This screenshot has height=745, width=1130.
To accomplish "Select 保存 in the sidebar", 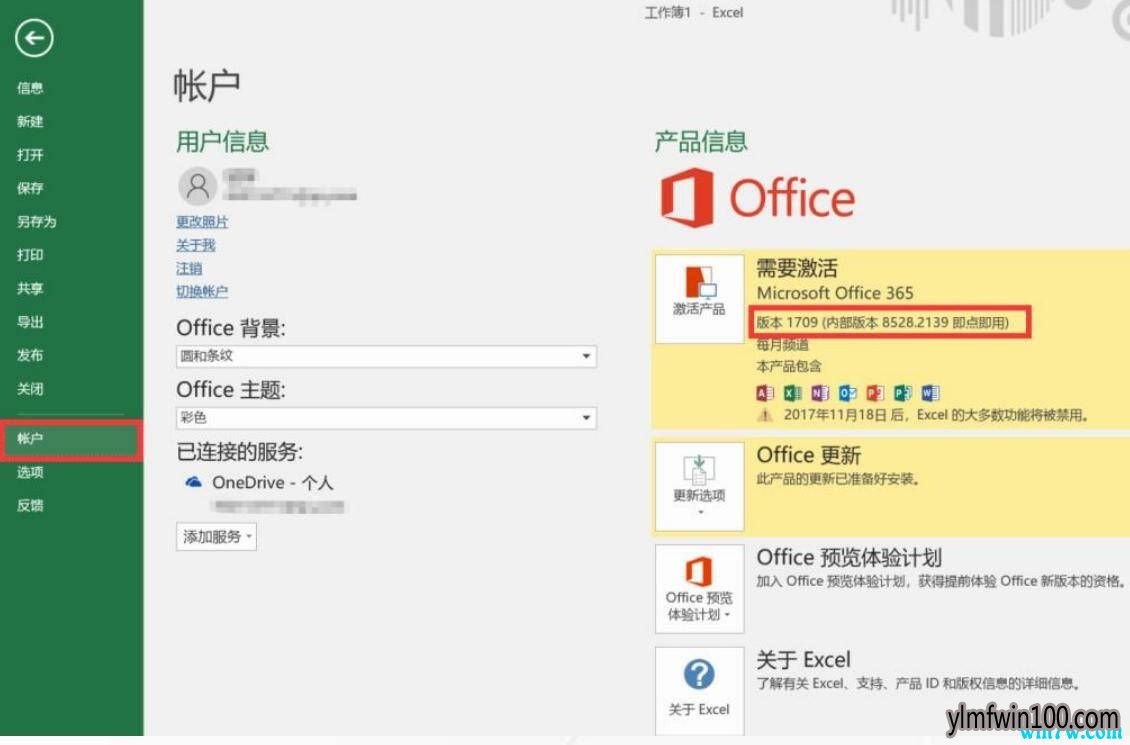I will tap(30, 188).
